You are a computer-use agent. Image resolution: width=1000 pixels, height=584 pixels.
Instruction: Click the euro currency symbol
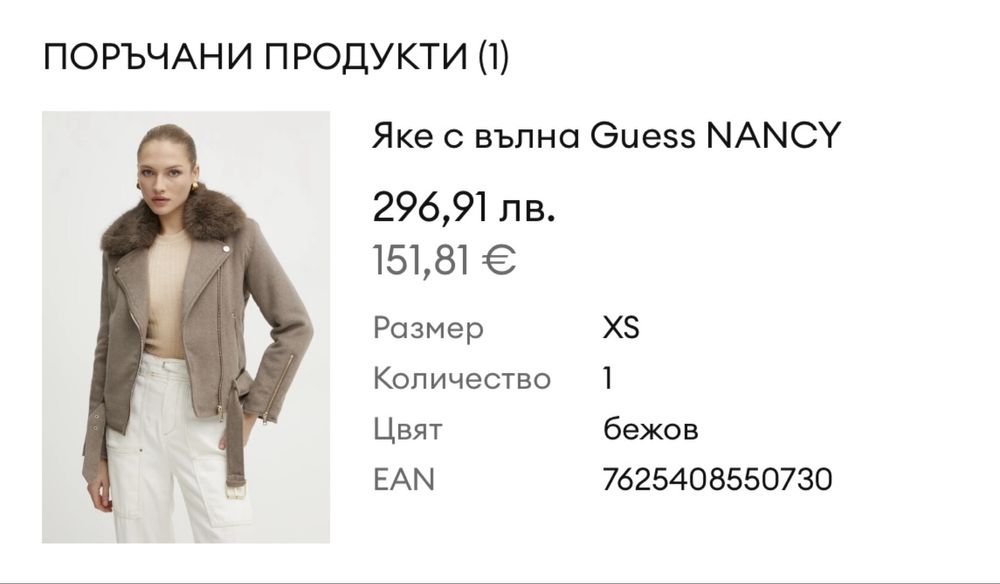[x=499, y=261]
